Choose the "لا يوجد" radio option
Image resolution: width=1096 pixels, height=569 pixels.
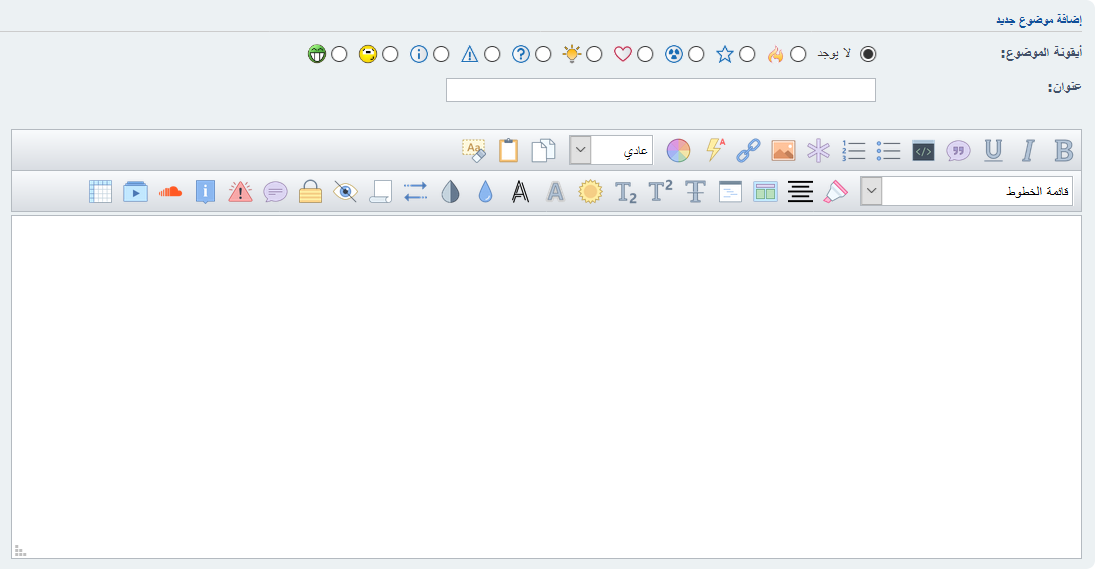coord(868,54)
